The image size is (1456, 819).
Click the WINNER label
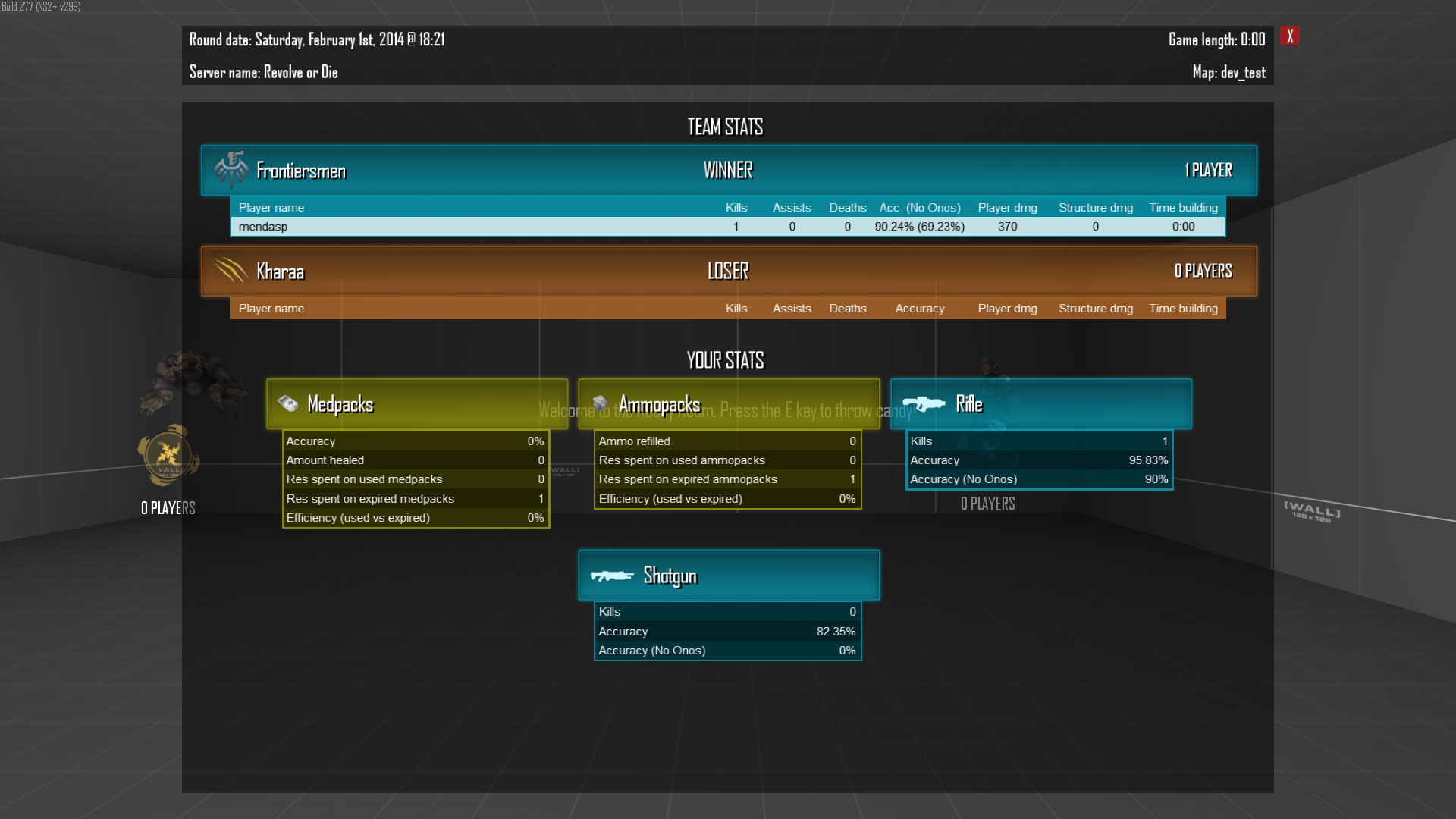pos(728,170)
